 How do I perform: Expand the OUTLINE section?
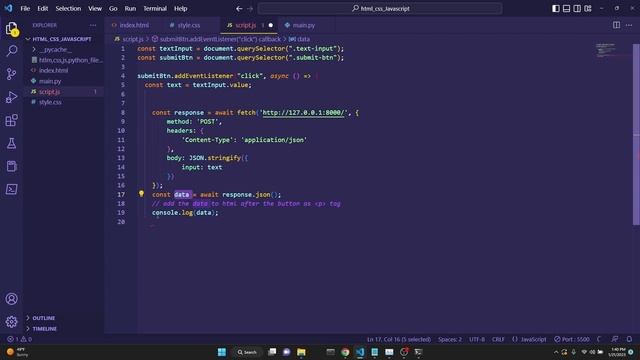click(x=44, y=318)
